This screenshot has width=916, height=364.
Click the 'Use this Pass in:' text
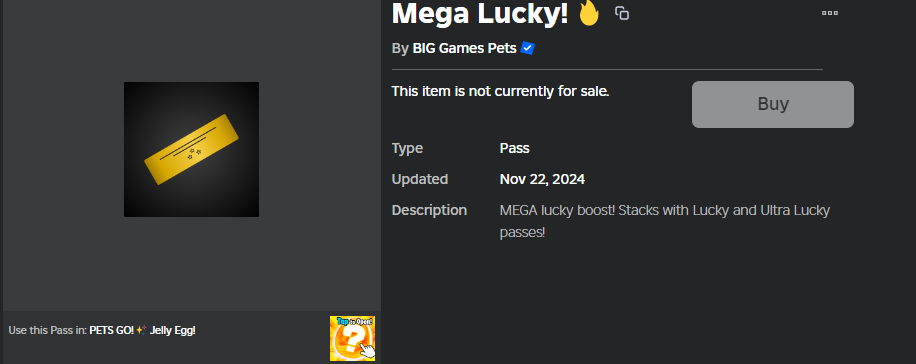coord(47,330)
